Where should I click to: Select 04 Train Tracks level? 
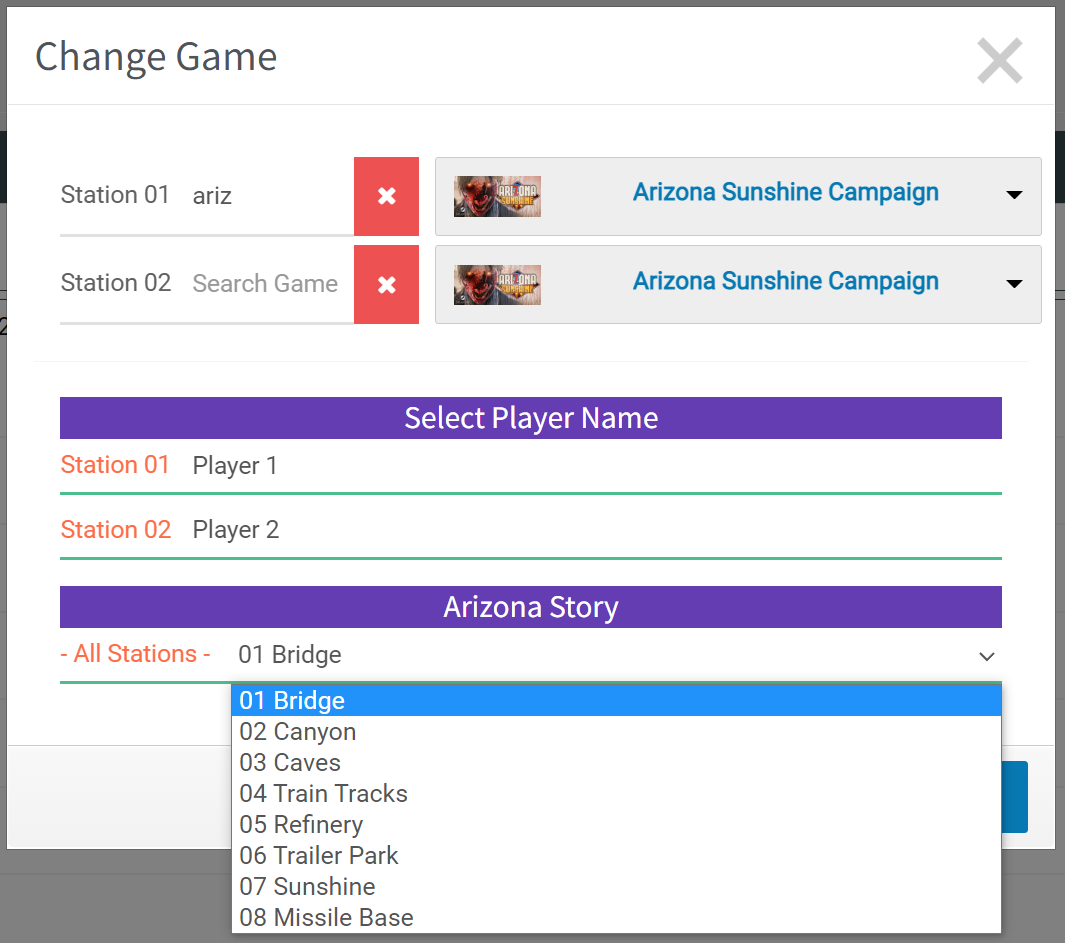point(617,794)
